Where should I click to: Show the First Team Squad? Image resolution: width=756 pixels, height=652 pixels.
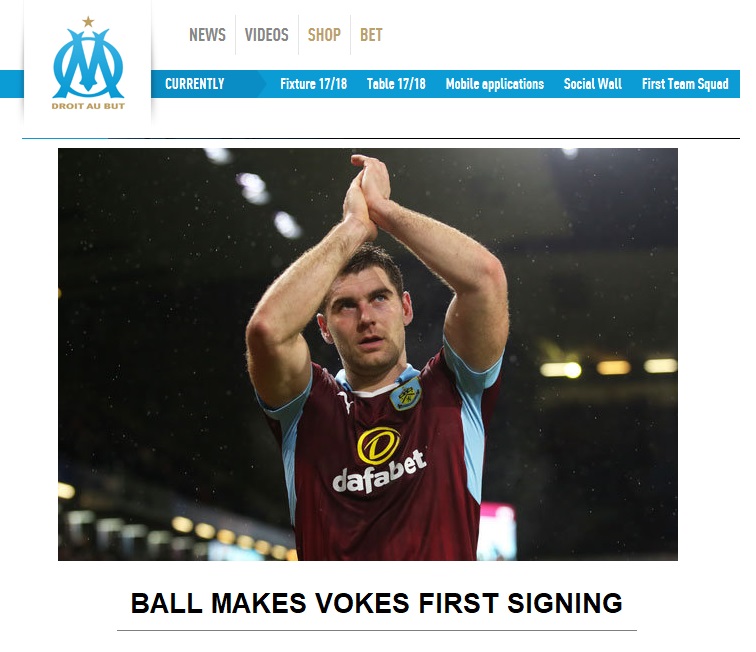[685, 84]
